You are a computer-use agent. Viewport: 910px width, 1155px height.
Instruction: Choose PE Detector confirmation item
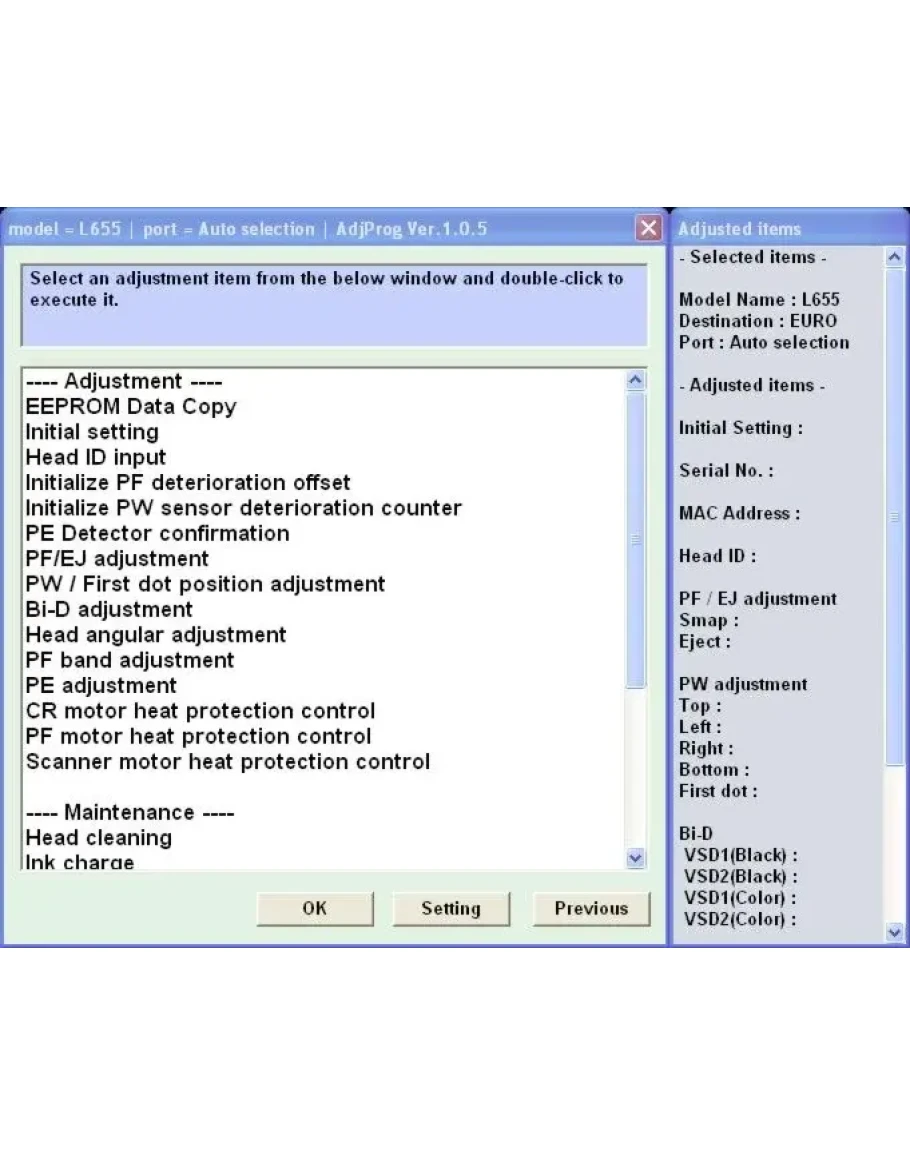(x=157, y=533)
